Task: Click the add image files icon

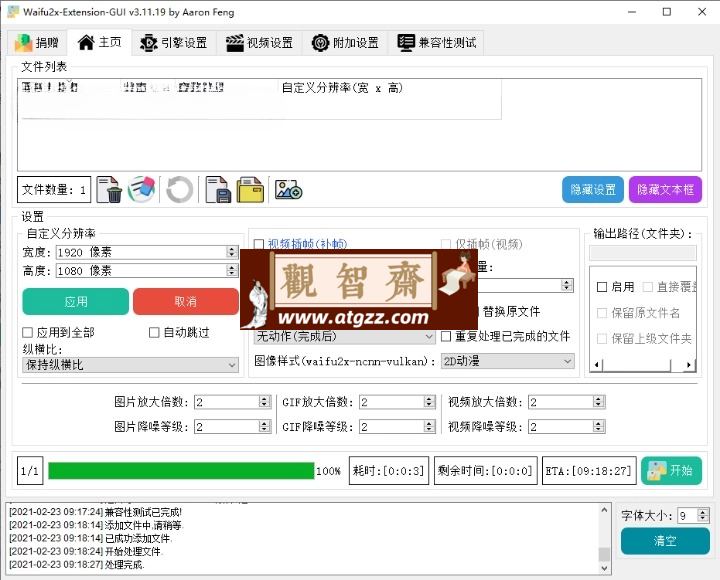Action: point(288,190)
